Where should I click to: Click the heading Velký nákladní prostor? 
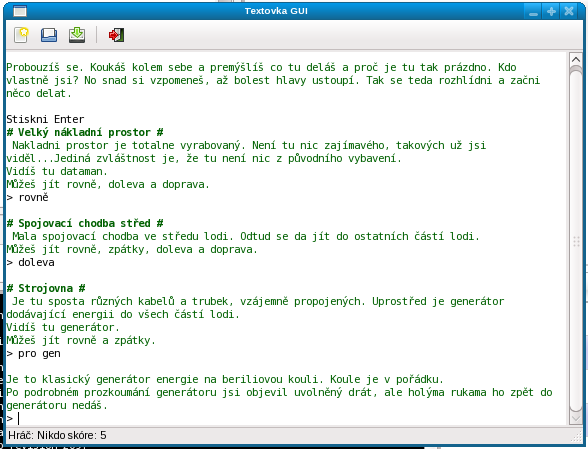(85, 132)
